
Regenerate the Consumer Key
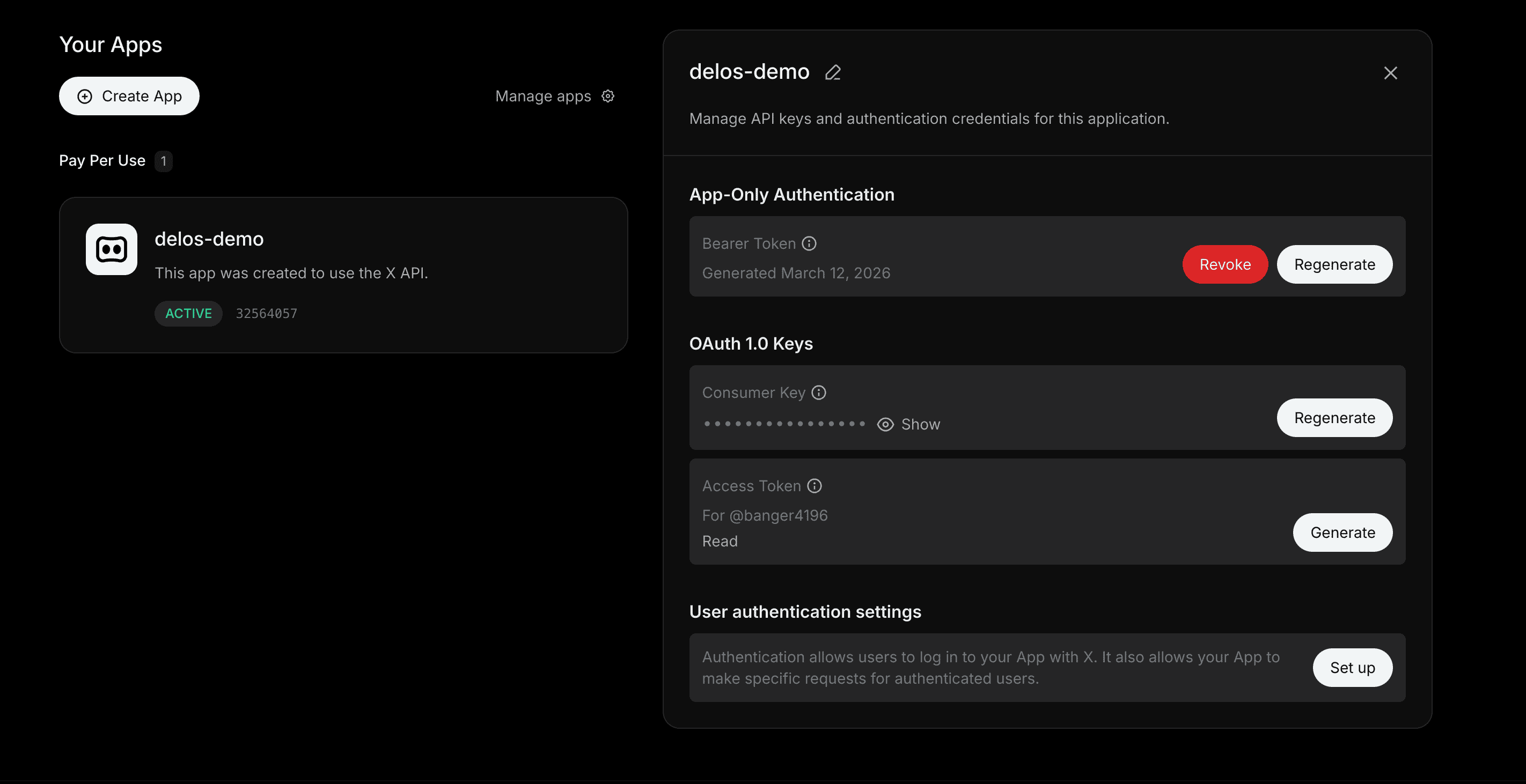pos(1334,418)
